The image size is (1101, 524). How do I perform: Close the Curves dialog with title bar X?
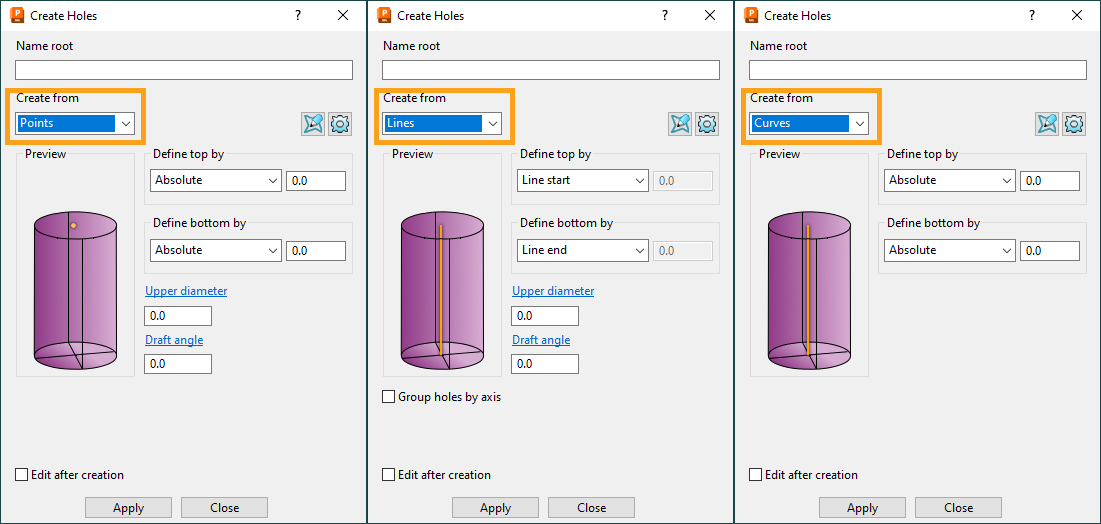coord(1077,15)
